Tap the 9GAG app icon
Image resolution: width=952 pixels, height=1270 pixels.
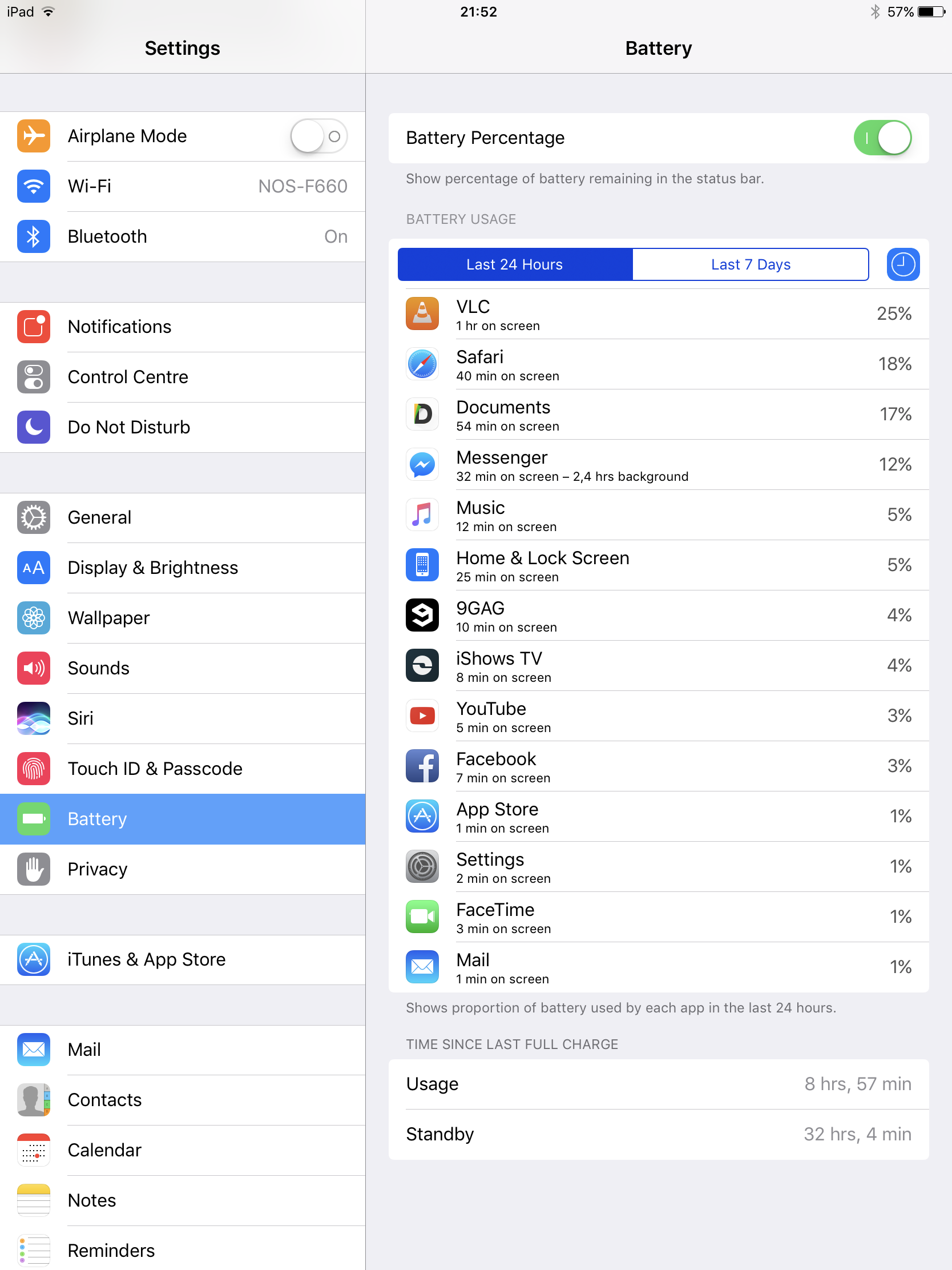click(x=422, y=615)
